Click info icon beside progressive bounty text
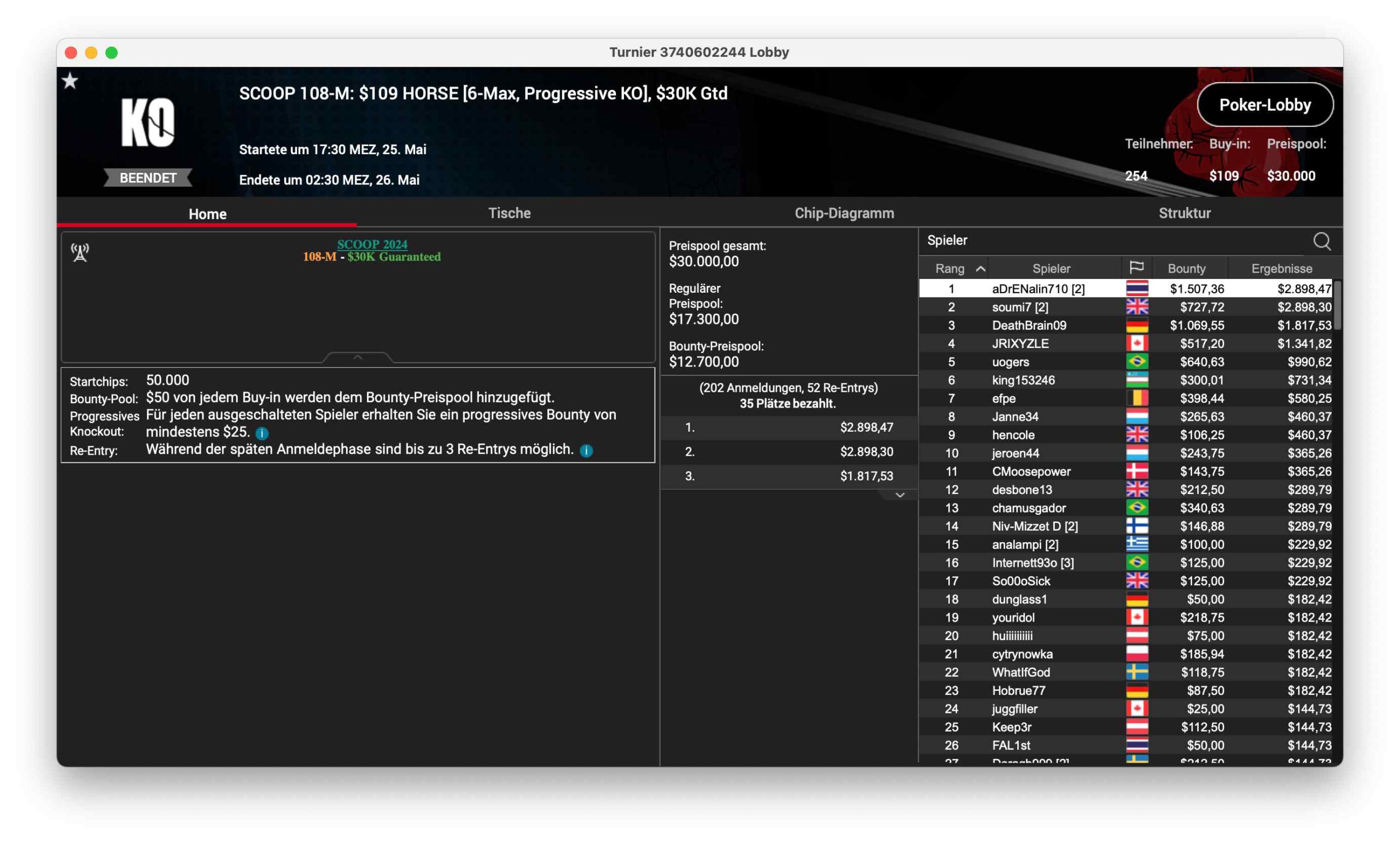1400x842 pixels. pyautogui.click(x=262, y=433)
